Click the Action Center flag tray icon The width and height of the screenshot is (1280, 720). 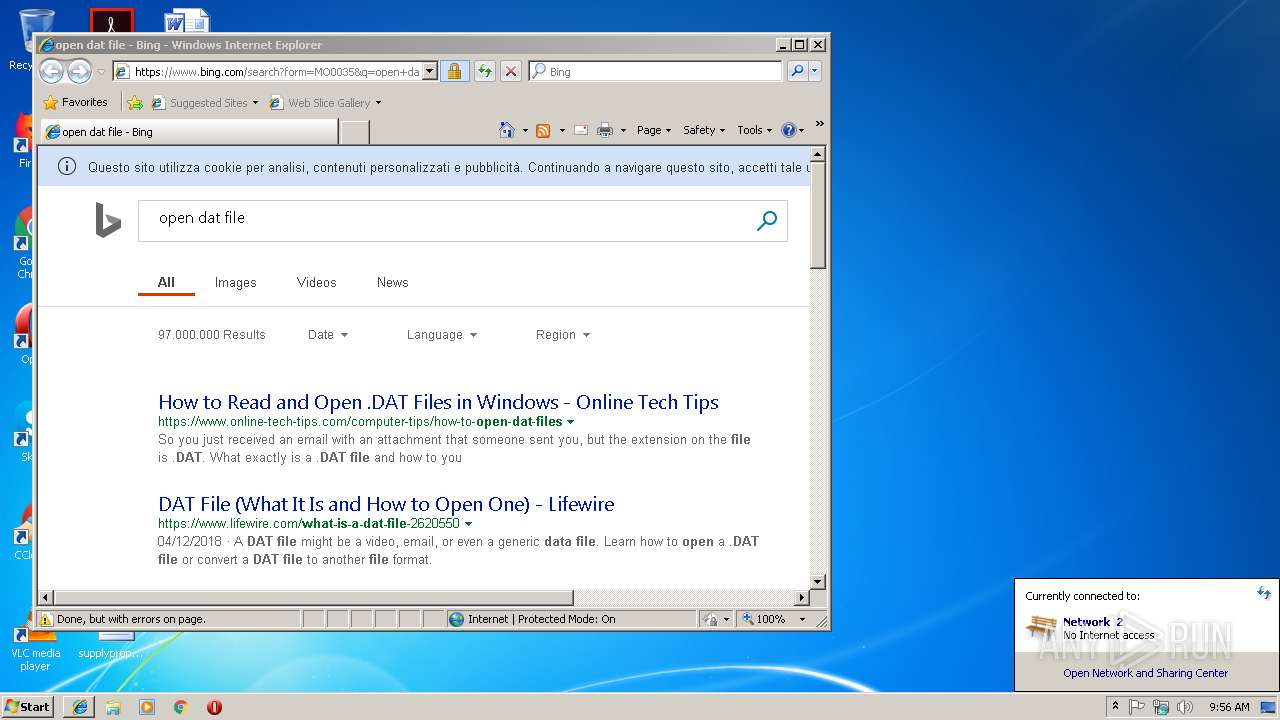pos(1137,707)
